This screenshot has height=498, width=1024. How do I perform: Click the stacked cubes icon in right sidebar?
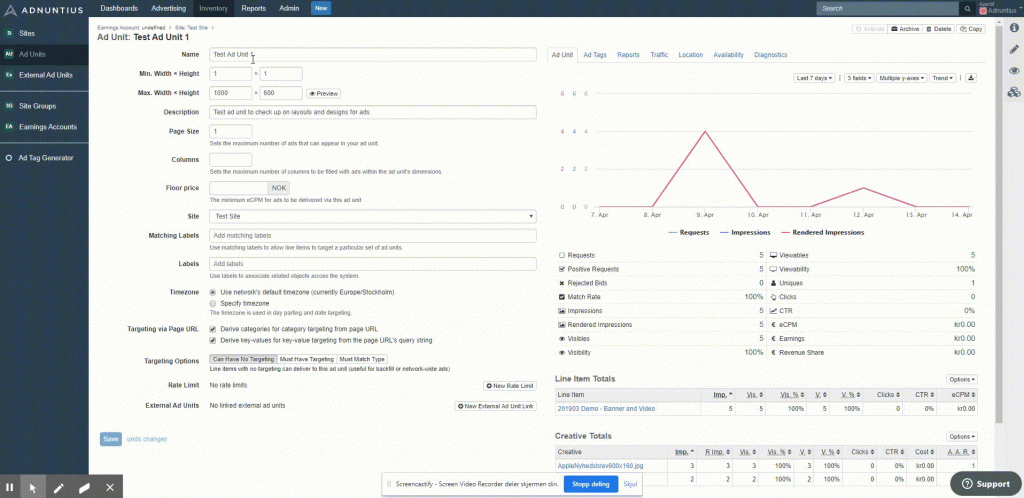[x=1014, y=93]
